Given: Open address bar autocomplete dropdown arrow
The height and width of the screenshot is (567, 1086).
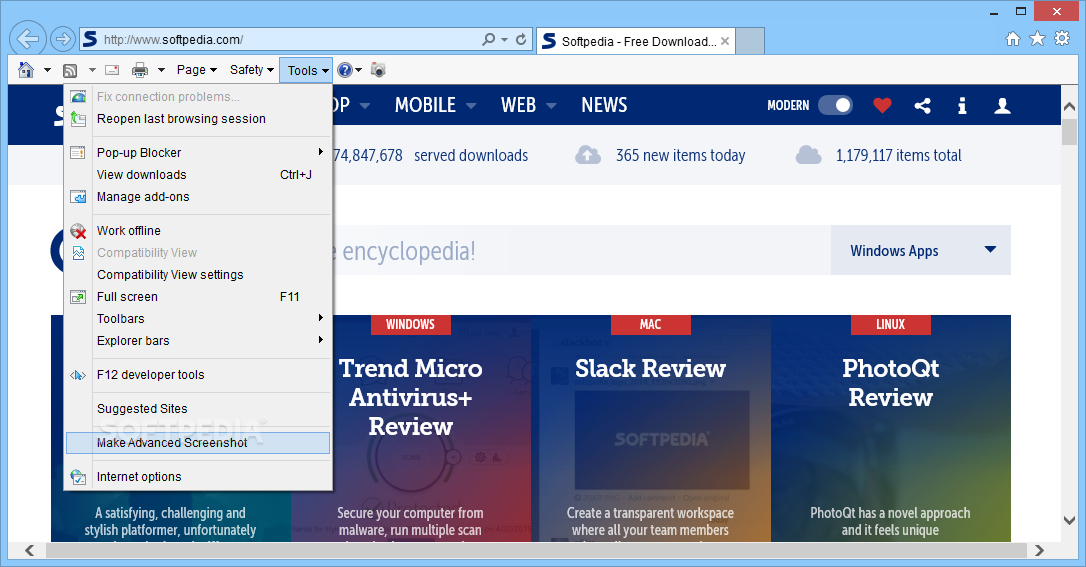Looking at the screenshot, I should pos(504,39).
